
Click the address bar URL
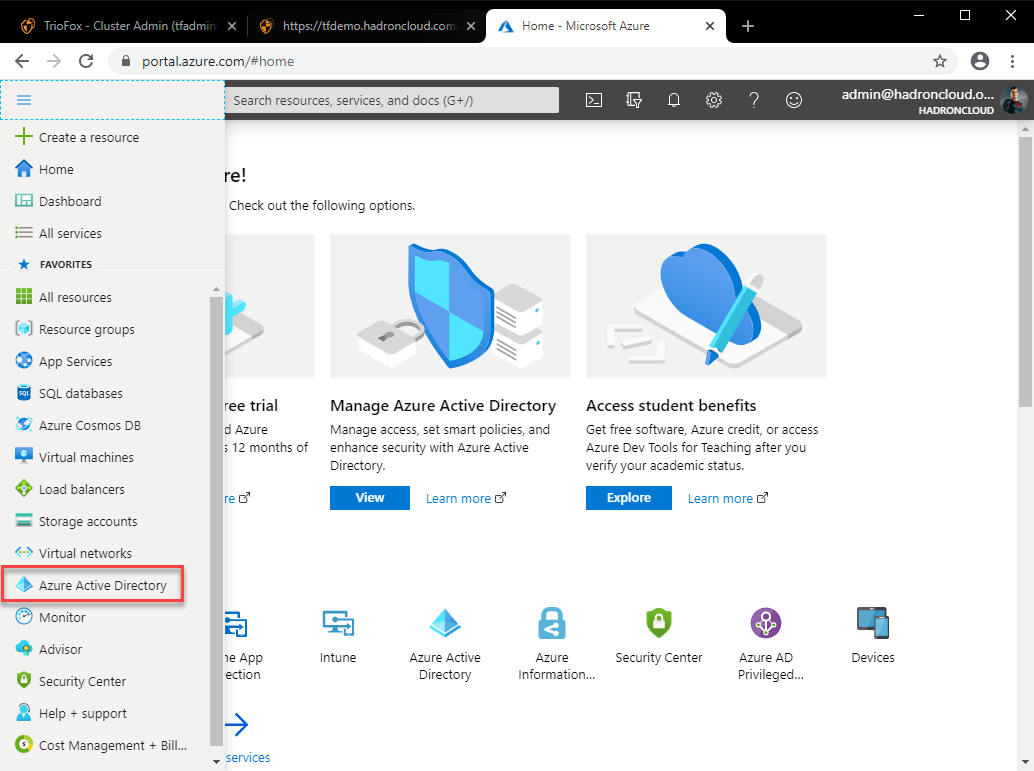(x=218, y=61)
